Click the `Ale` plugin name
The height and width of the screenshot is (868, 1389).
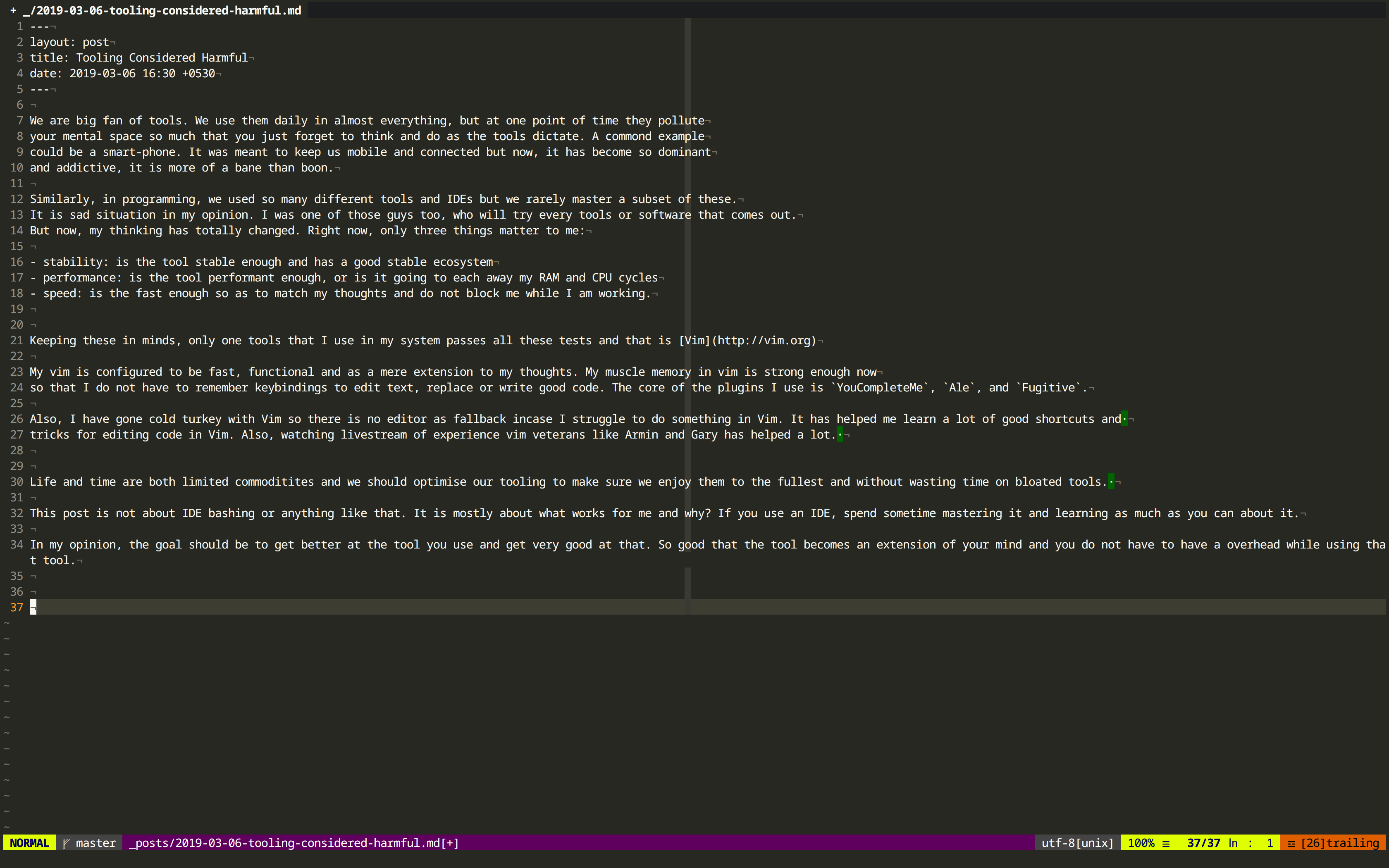959,388
